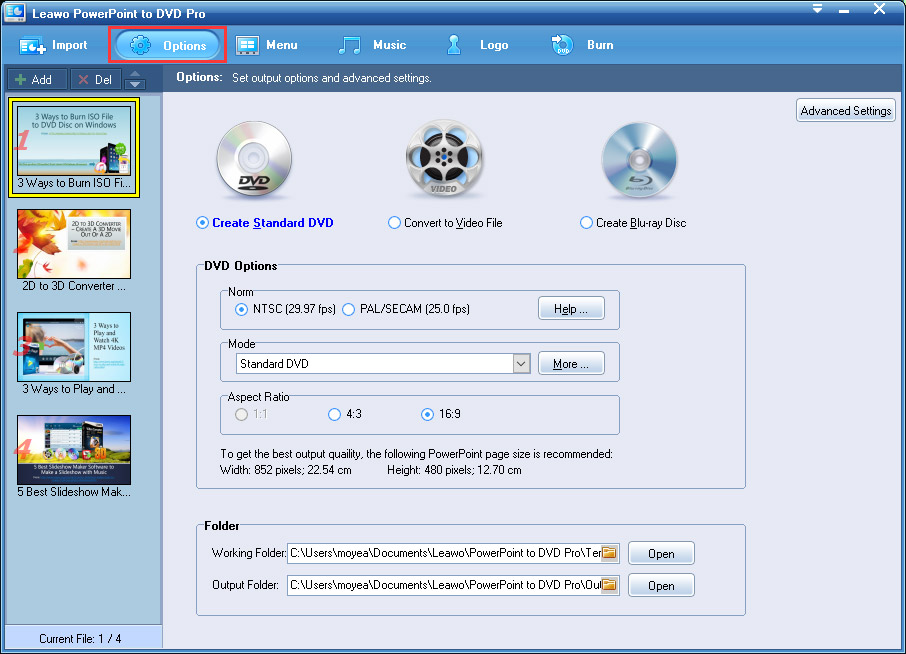
Task: Click the video film reel icon
Action: (444, 159)
